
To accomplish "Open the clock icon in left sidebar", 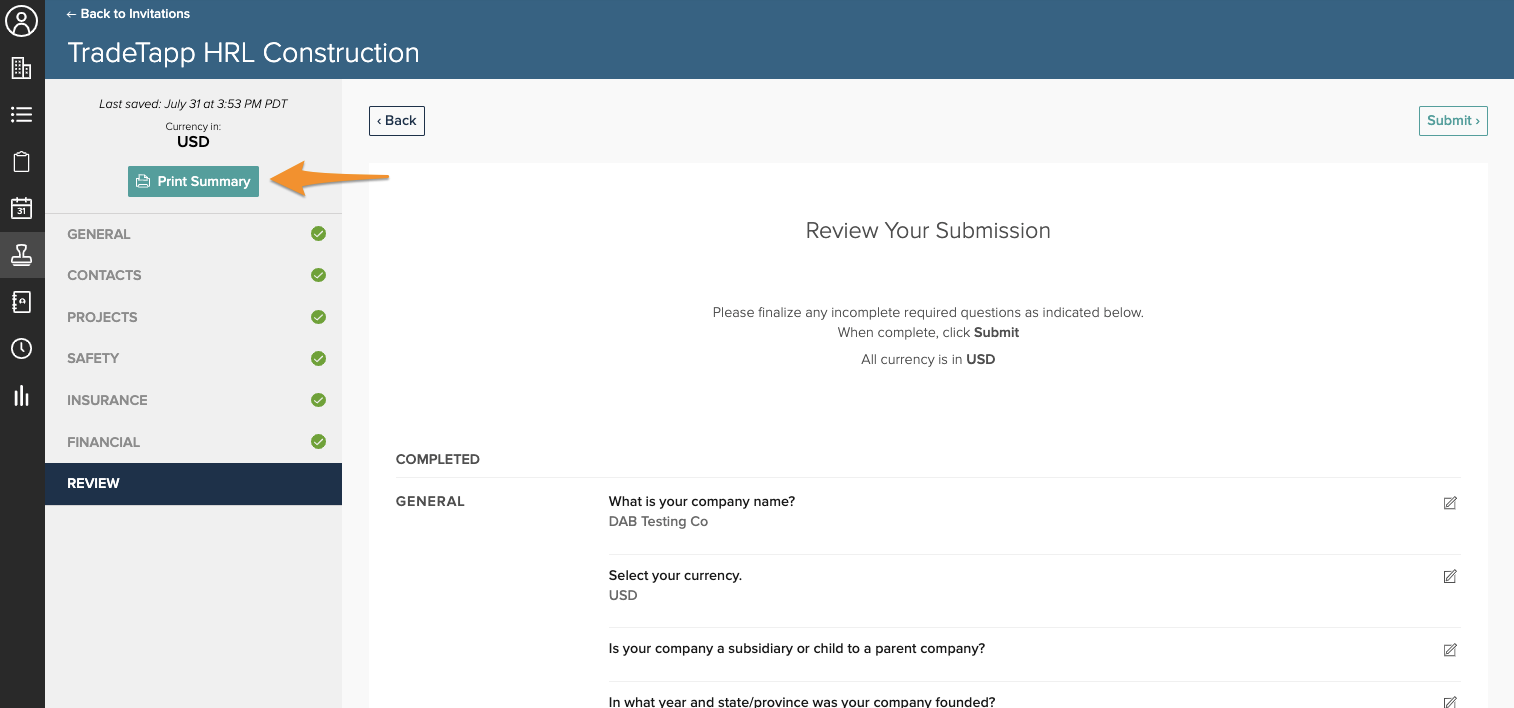I will tap(21, 349).
